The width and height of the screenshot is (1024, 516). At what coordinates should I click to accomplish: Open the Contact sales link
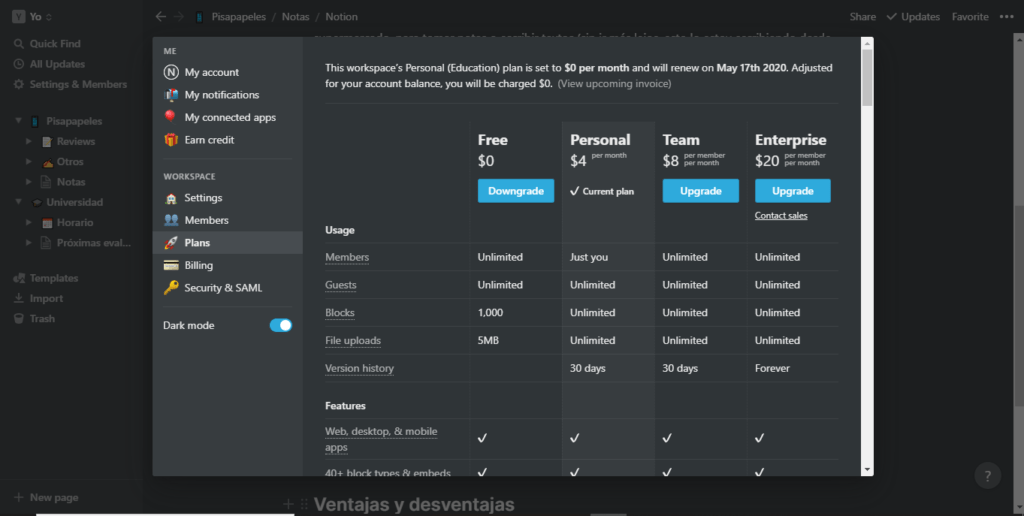pos(781,216)
